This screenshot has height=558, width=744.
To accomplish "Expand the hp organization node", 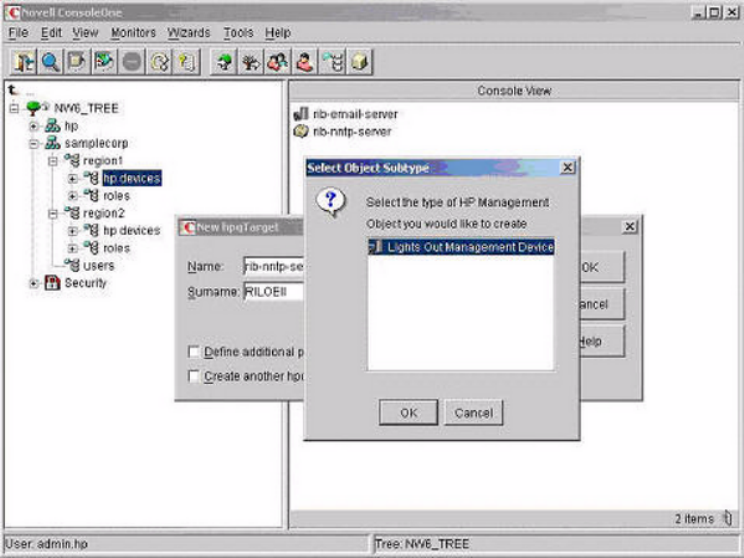I will pyautogui.click(x=34, y=126).
